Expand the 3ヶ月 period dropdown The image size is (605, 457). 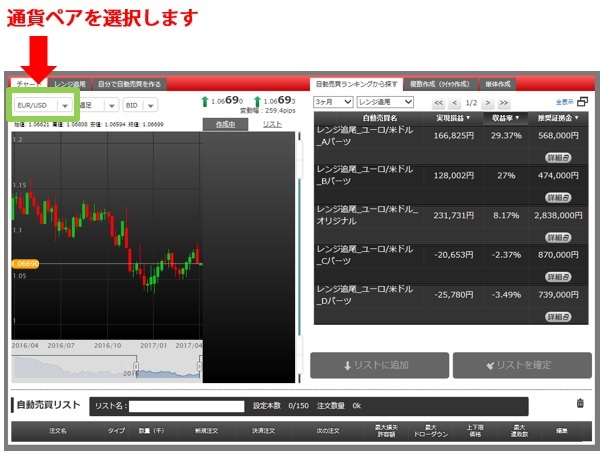(x=333, y=102)
